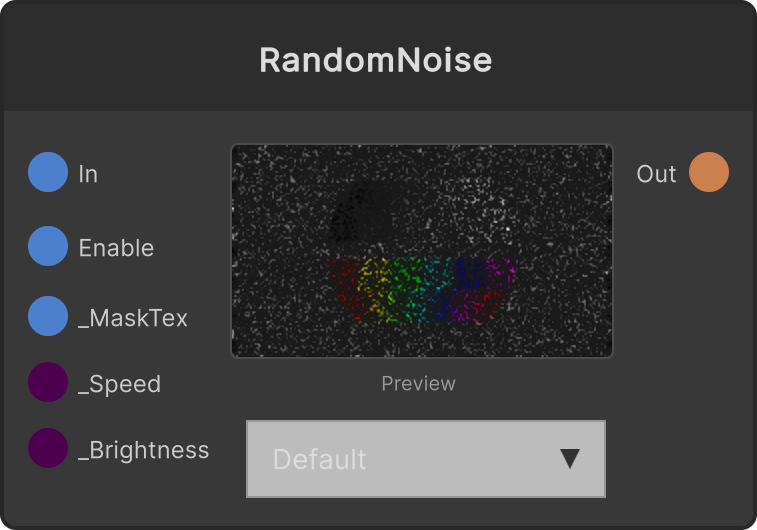This screenshot has width=757, height=530.
Task: Click the blue Enable input port
Action: 48,246
